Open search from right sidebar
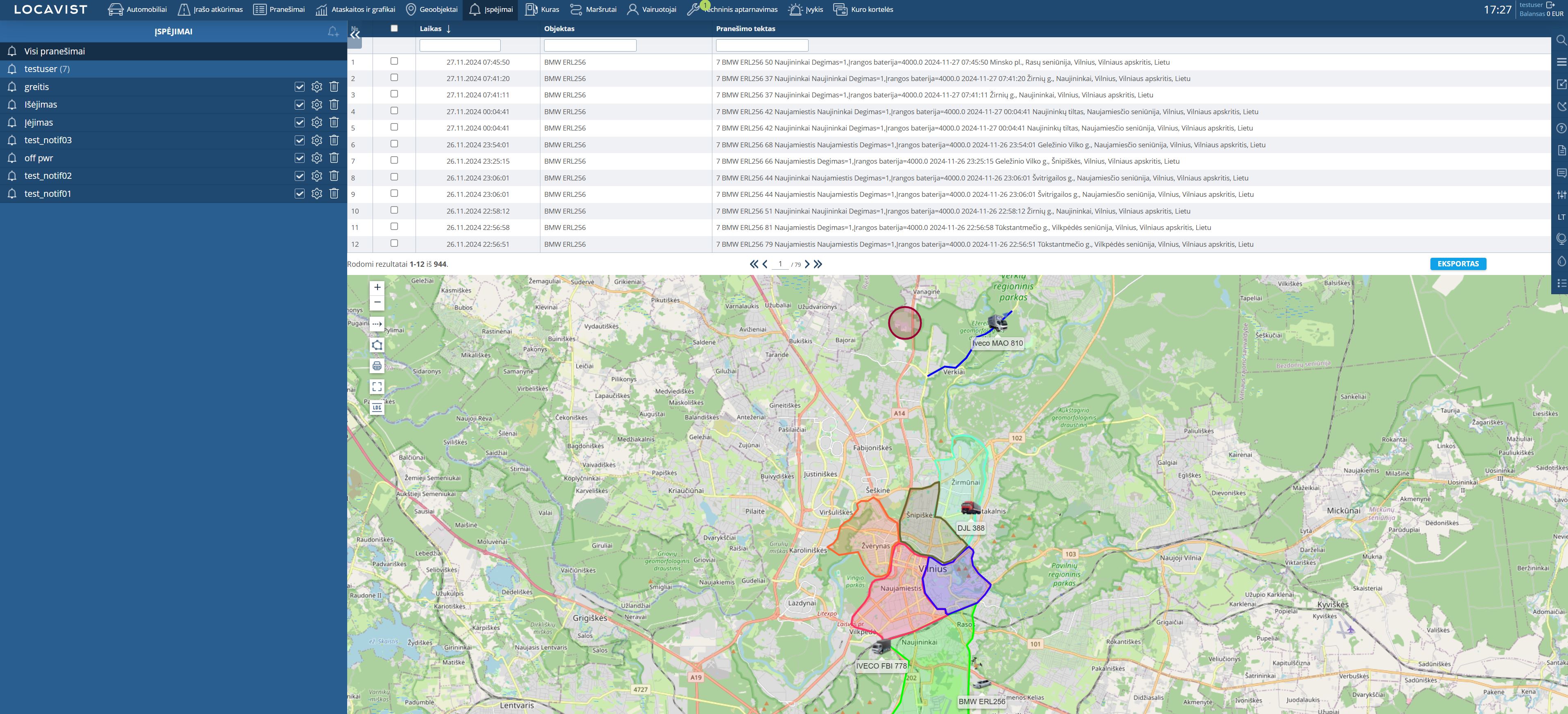 1561,40
